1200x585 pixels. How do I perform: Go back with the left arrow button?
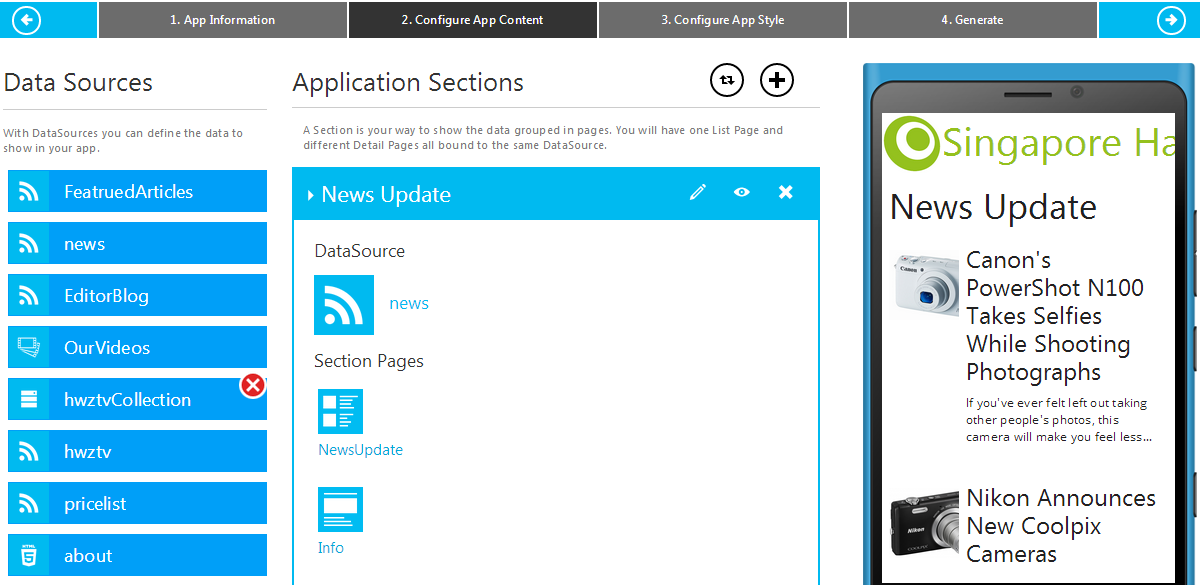[26, 20]
